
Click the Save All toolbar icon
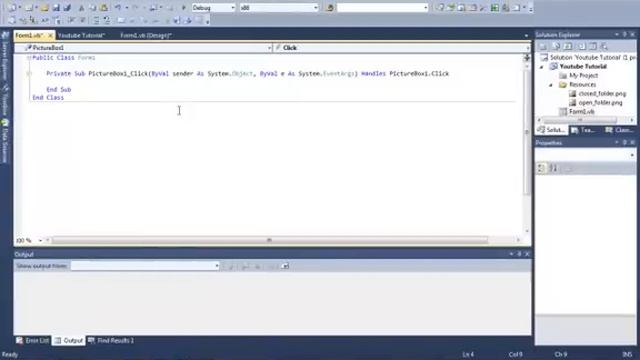[67, 8]
